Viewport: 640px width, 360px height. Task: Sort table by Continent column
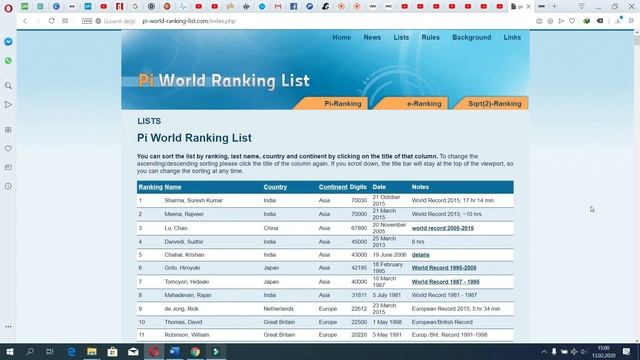[x=333, y=187]
